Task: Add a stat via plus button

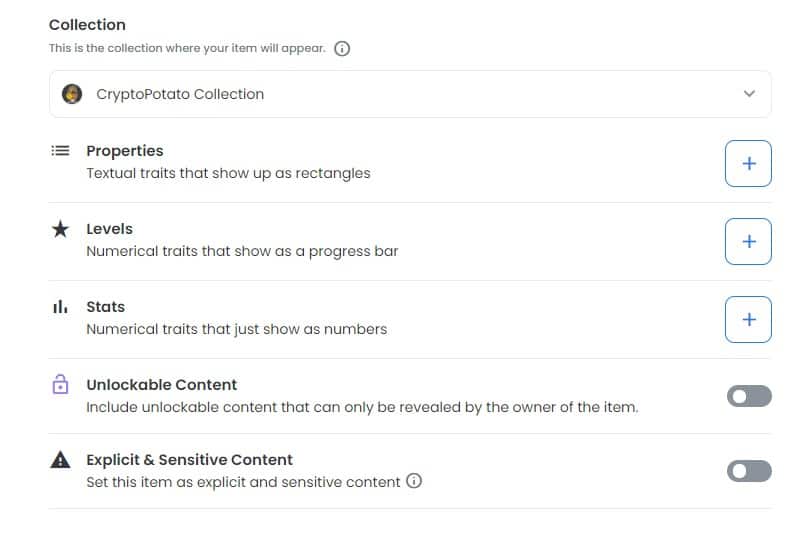Action: [x=748, y=319]
